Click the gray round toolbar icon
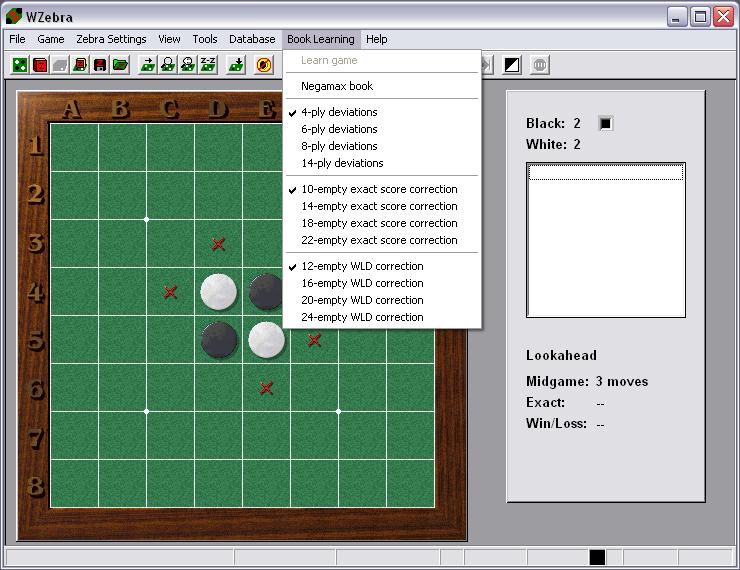740x570 pixels. tap(540, 65)
